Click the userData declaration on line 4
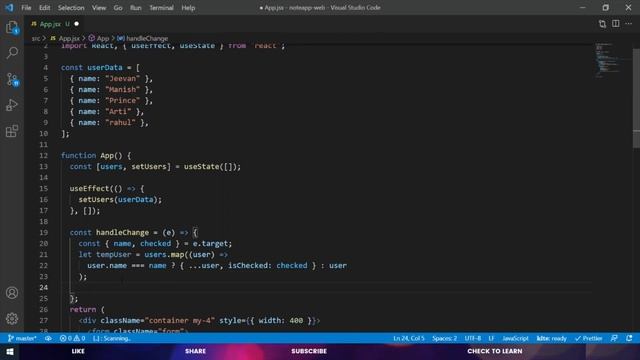640x360 pixels. (x=105, y=67)
